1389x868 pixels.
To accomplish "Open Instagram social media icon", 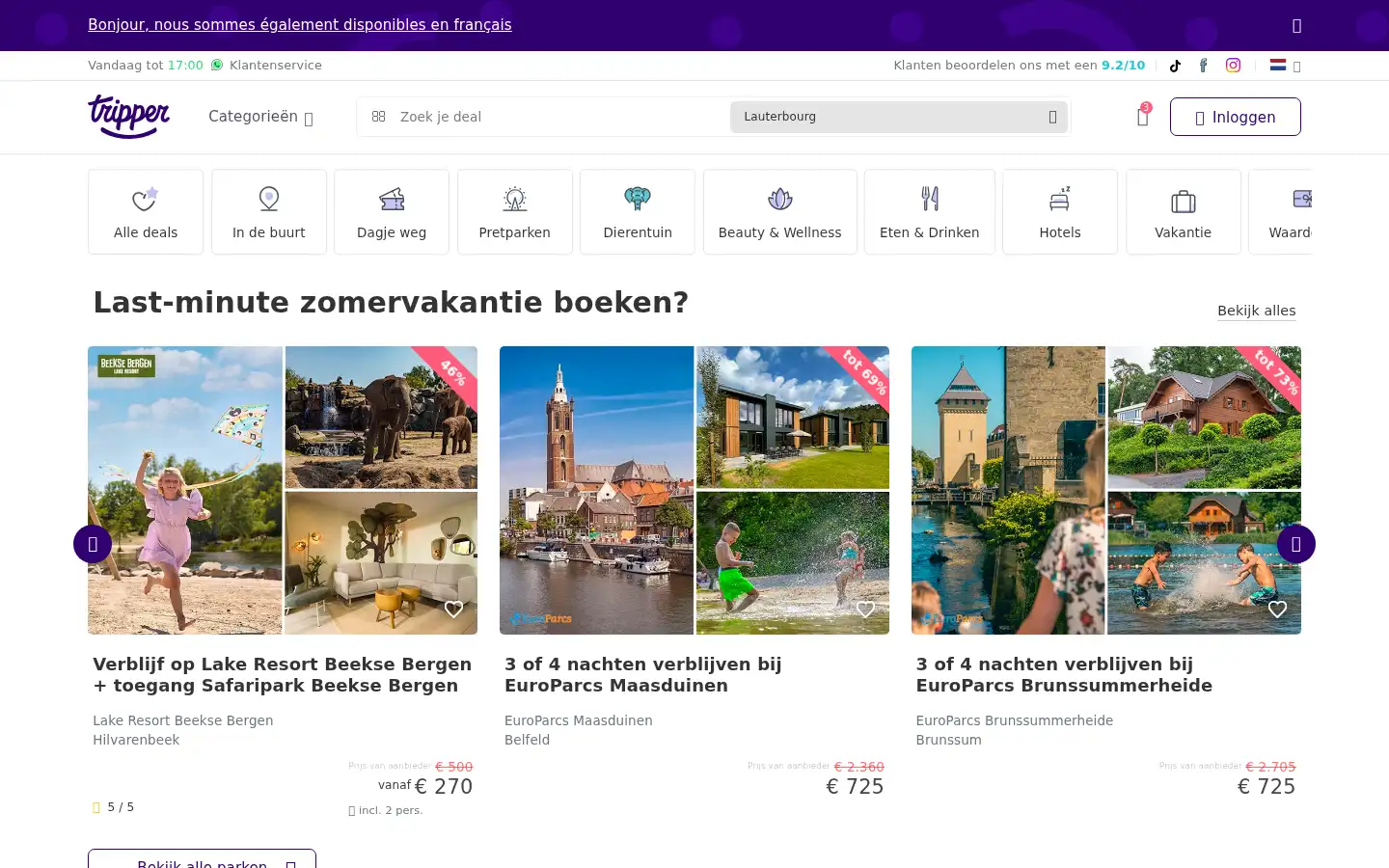I will pos(1233,66).
